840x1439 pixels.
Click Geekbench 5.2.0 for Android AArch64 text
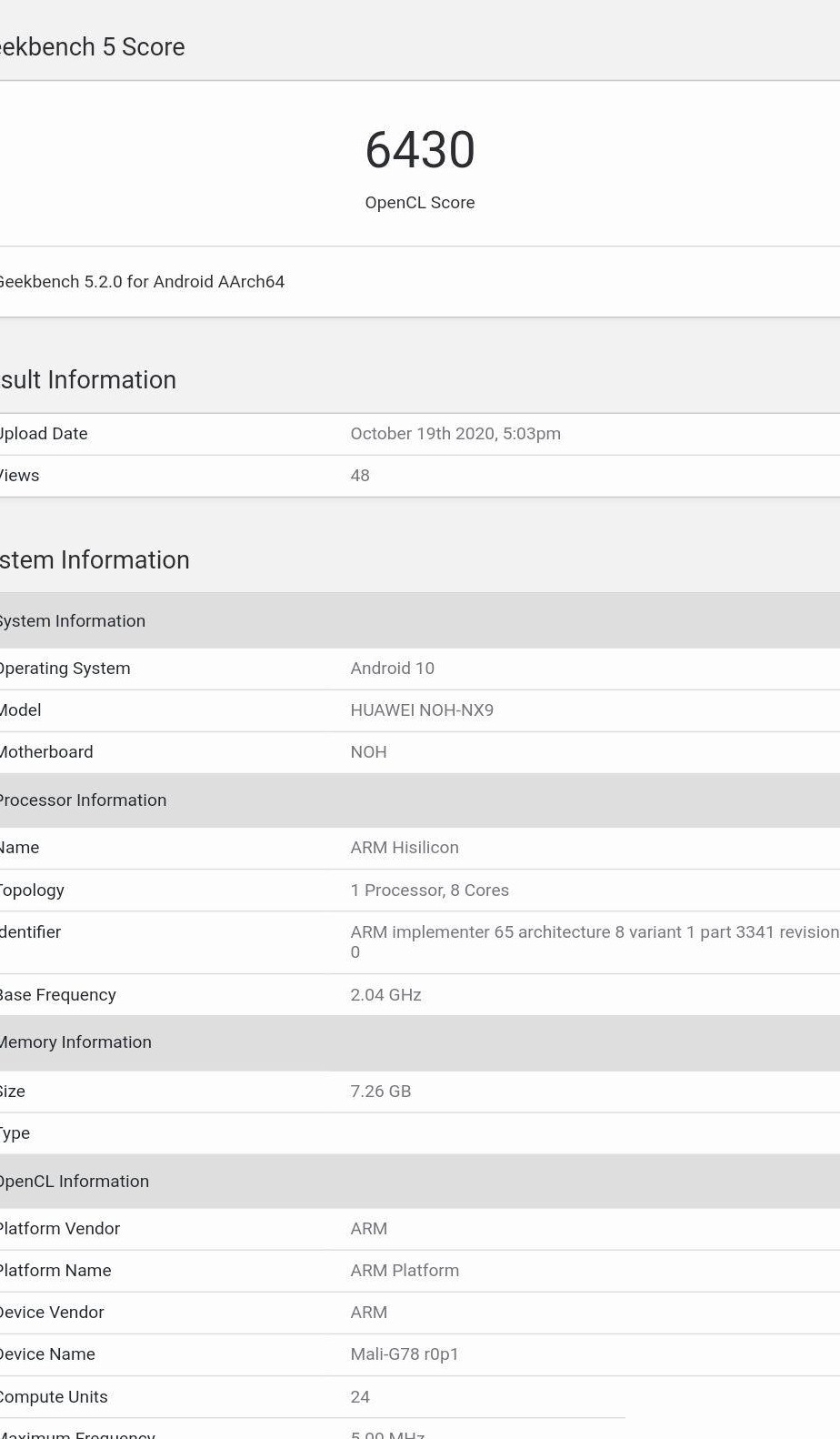coord(142,282)
